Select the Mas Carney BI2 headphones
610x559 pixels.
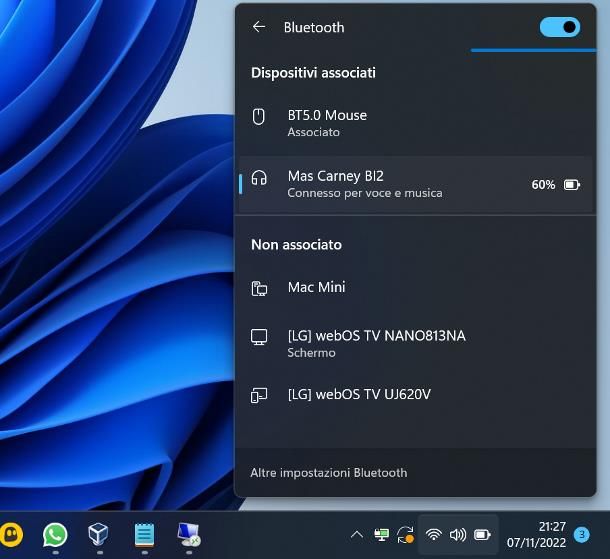pyautogui.click(x=416, y=184)
